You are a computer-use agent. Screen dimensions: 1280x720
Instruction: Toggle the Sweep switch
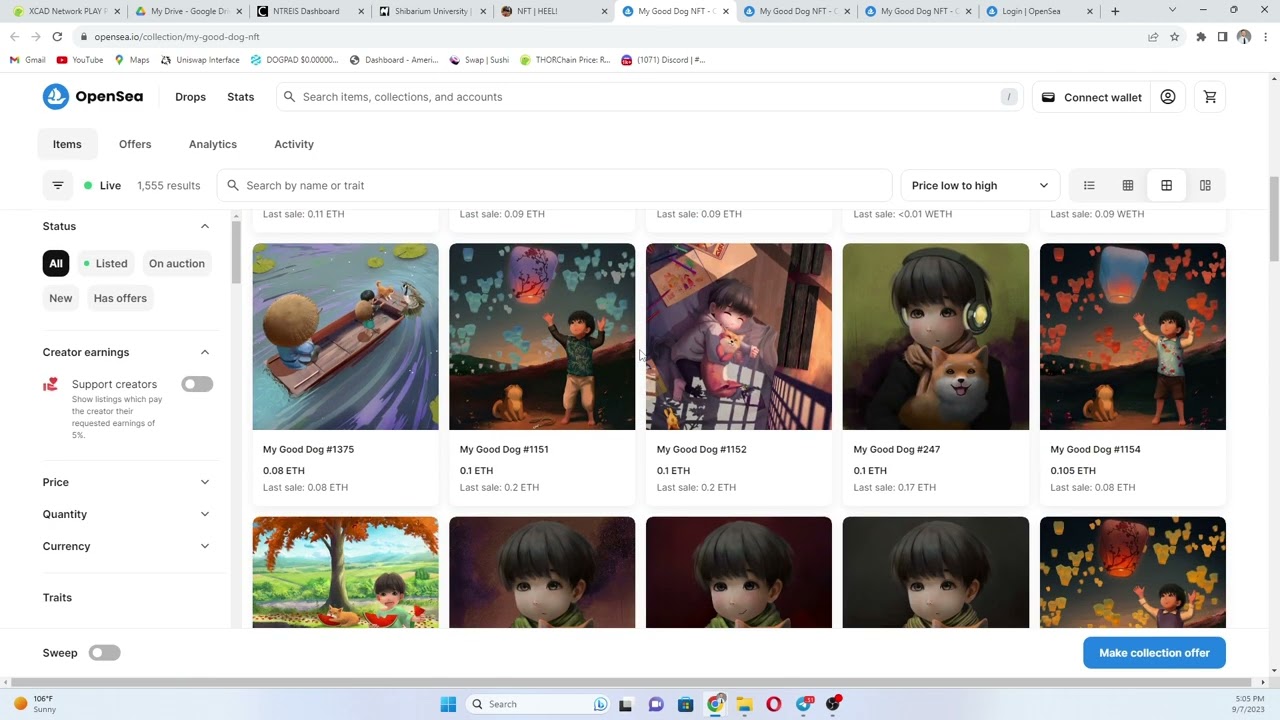tap(104, 653)
